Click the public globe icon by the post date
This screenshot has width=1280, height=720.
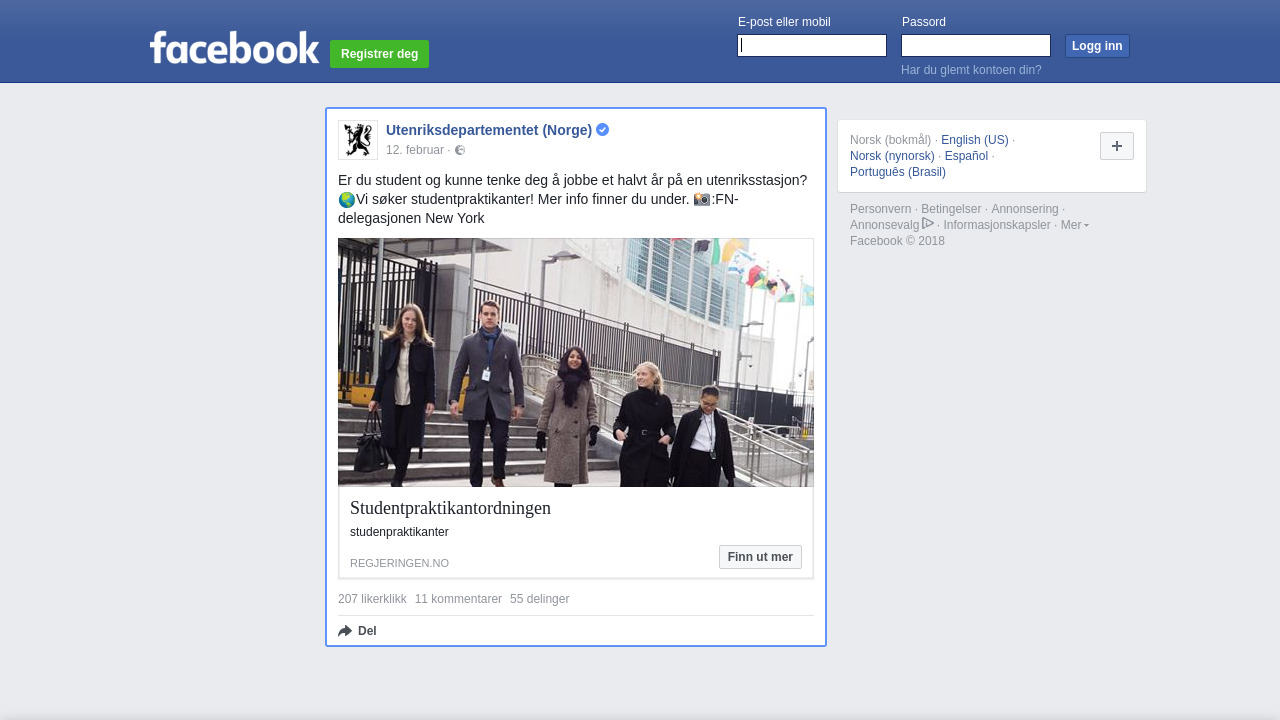[x=460, y=150]
